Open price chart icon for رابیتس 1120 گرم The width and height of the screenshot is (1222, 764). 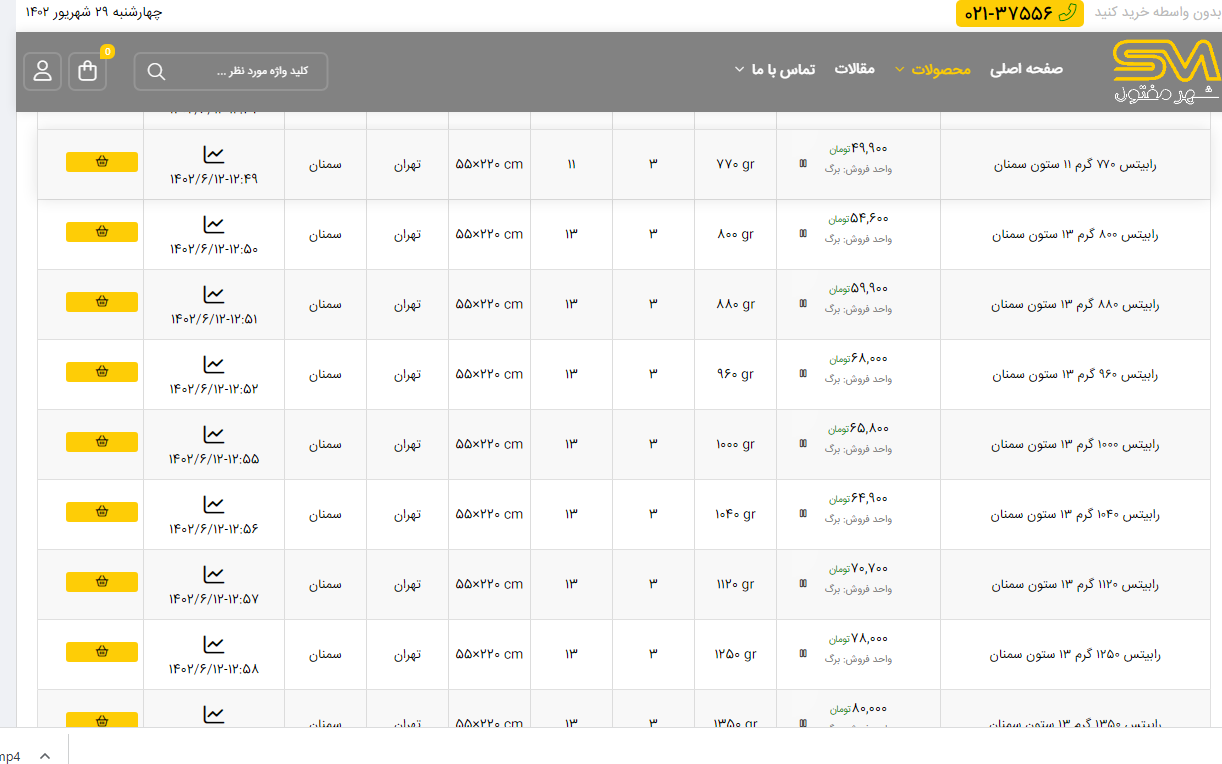tap(213, 574)
